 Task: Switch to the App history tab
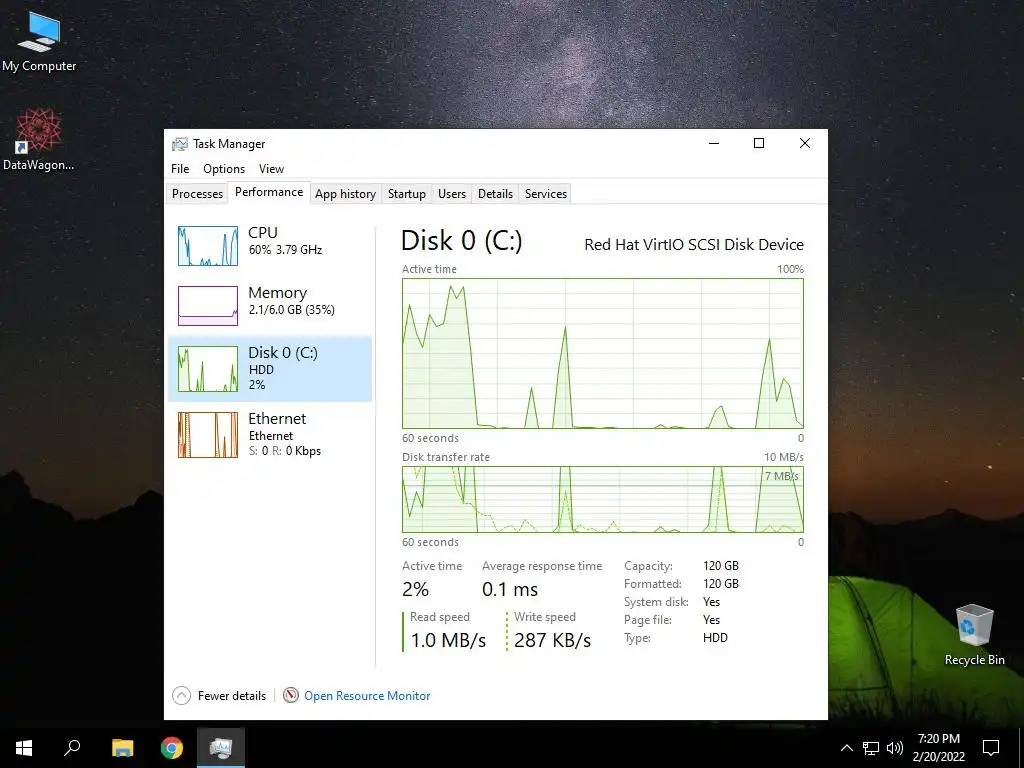click(x=345, y=194)
